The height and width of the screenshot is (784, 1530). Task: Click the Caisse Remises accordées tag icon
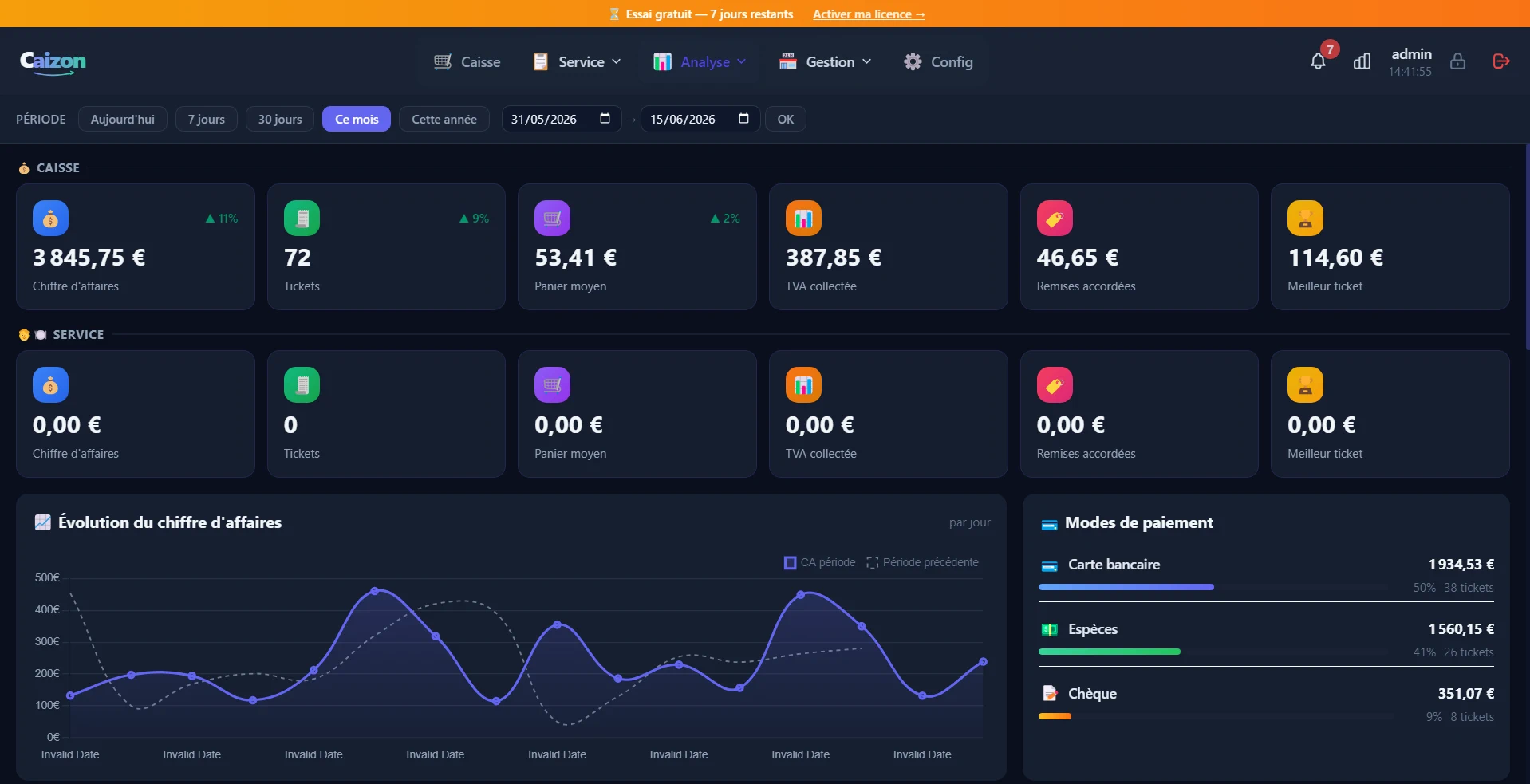(1055, 218)
